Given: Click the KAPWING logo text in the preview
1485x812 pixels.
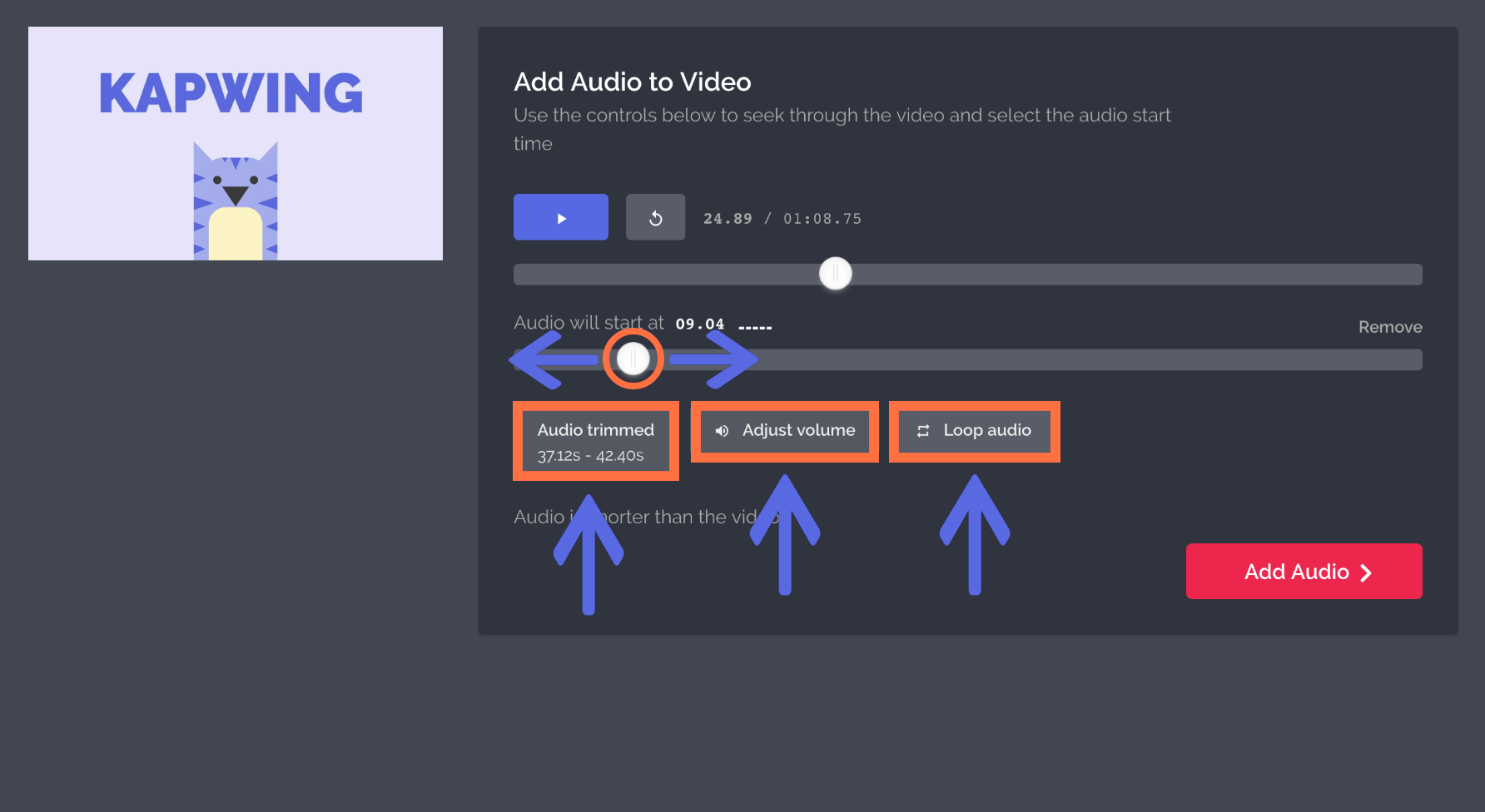Looking at the screenshot, I should 231,93.
